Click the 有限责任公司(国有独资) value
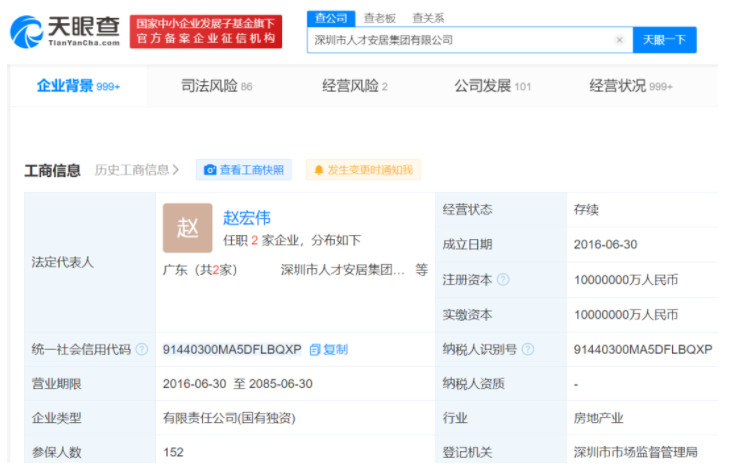 [x=229, y=418]
